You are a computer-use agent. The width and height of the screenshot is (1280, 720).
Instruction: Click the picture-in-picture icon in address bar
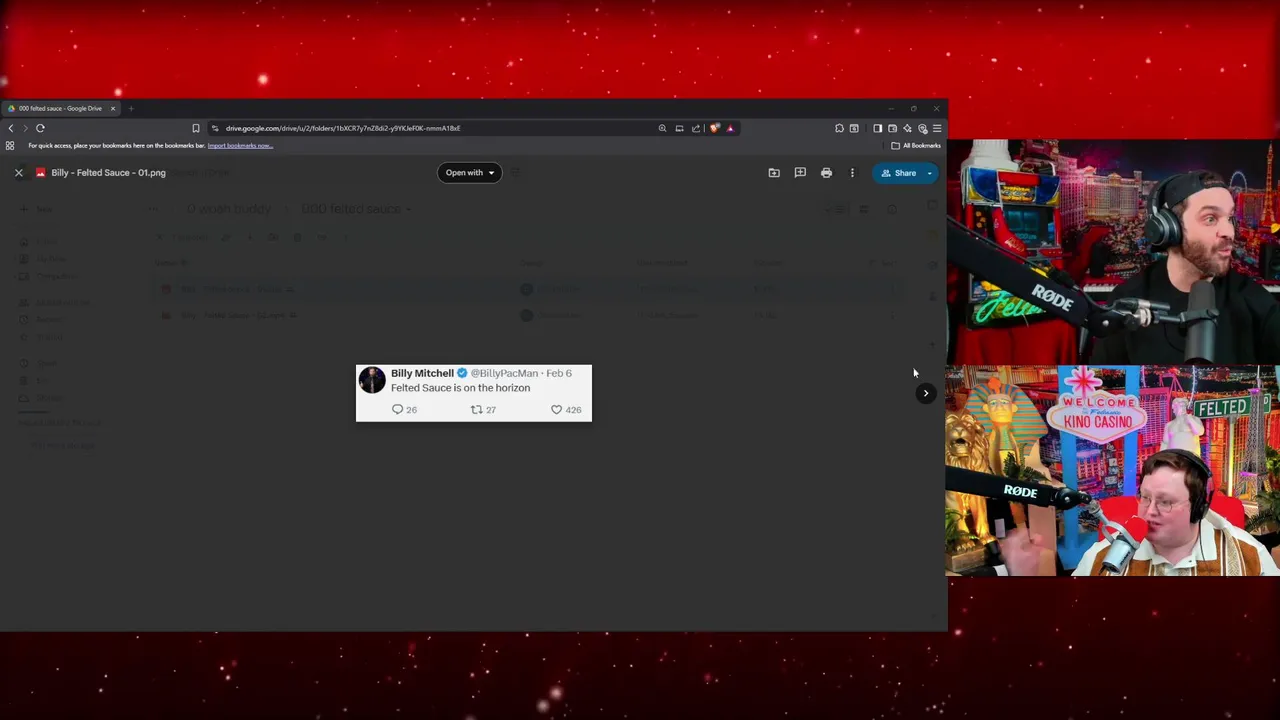point(679,128)
